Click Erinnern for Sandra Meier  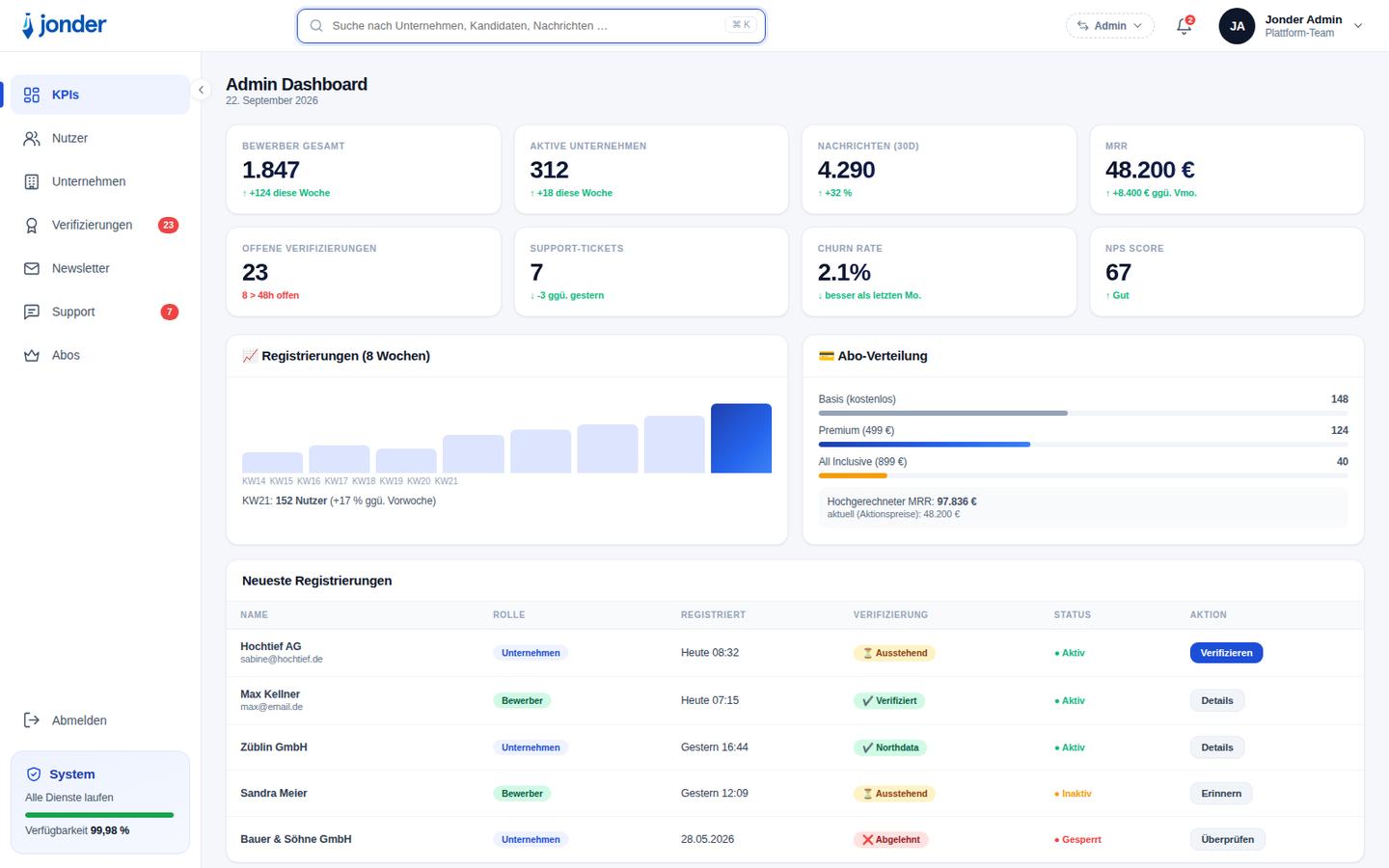coord(1221,794)
